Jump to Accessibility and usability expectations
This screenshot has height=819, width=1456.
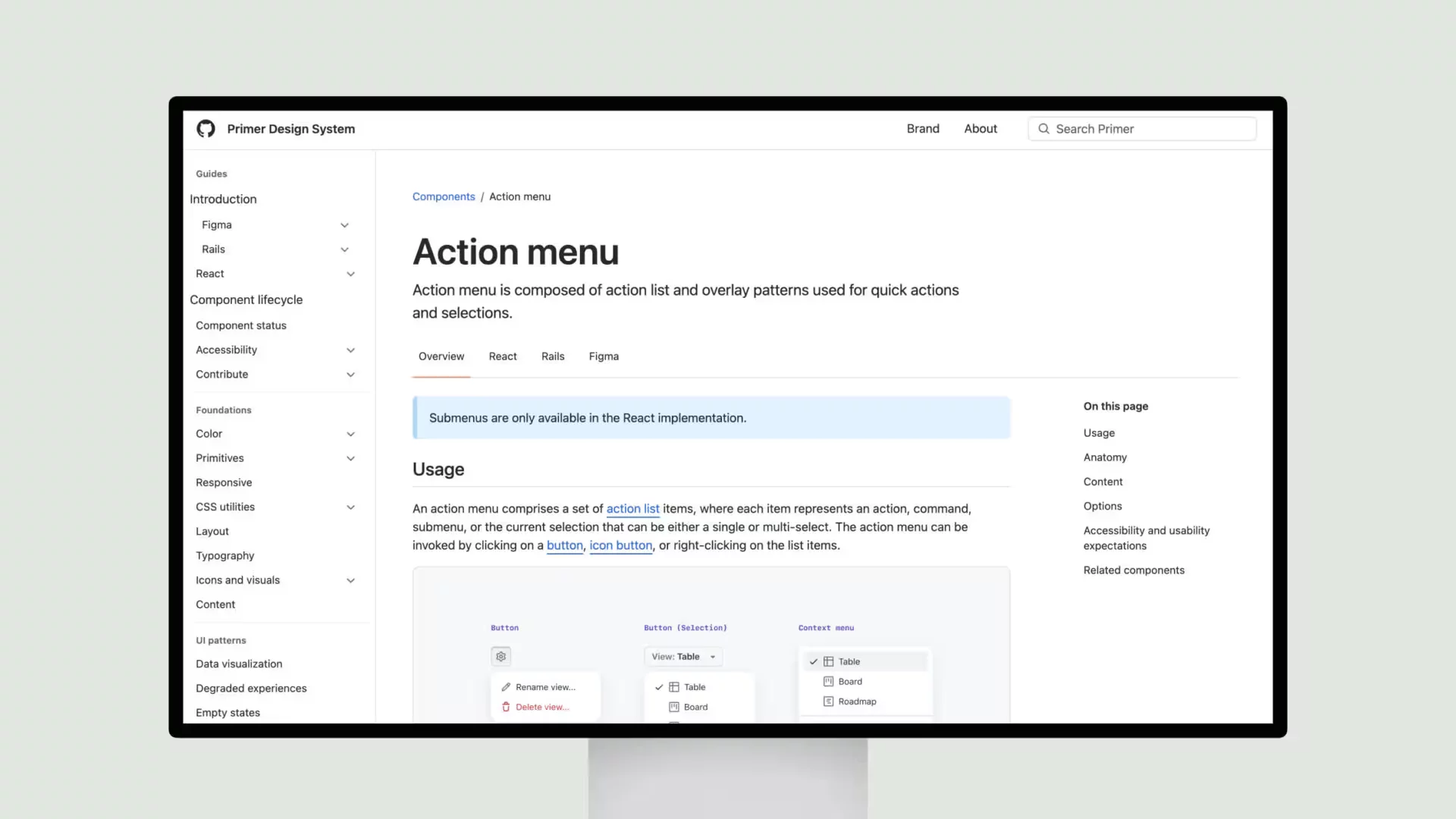pos(1147,538)
